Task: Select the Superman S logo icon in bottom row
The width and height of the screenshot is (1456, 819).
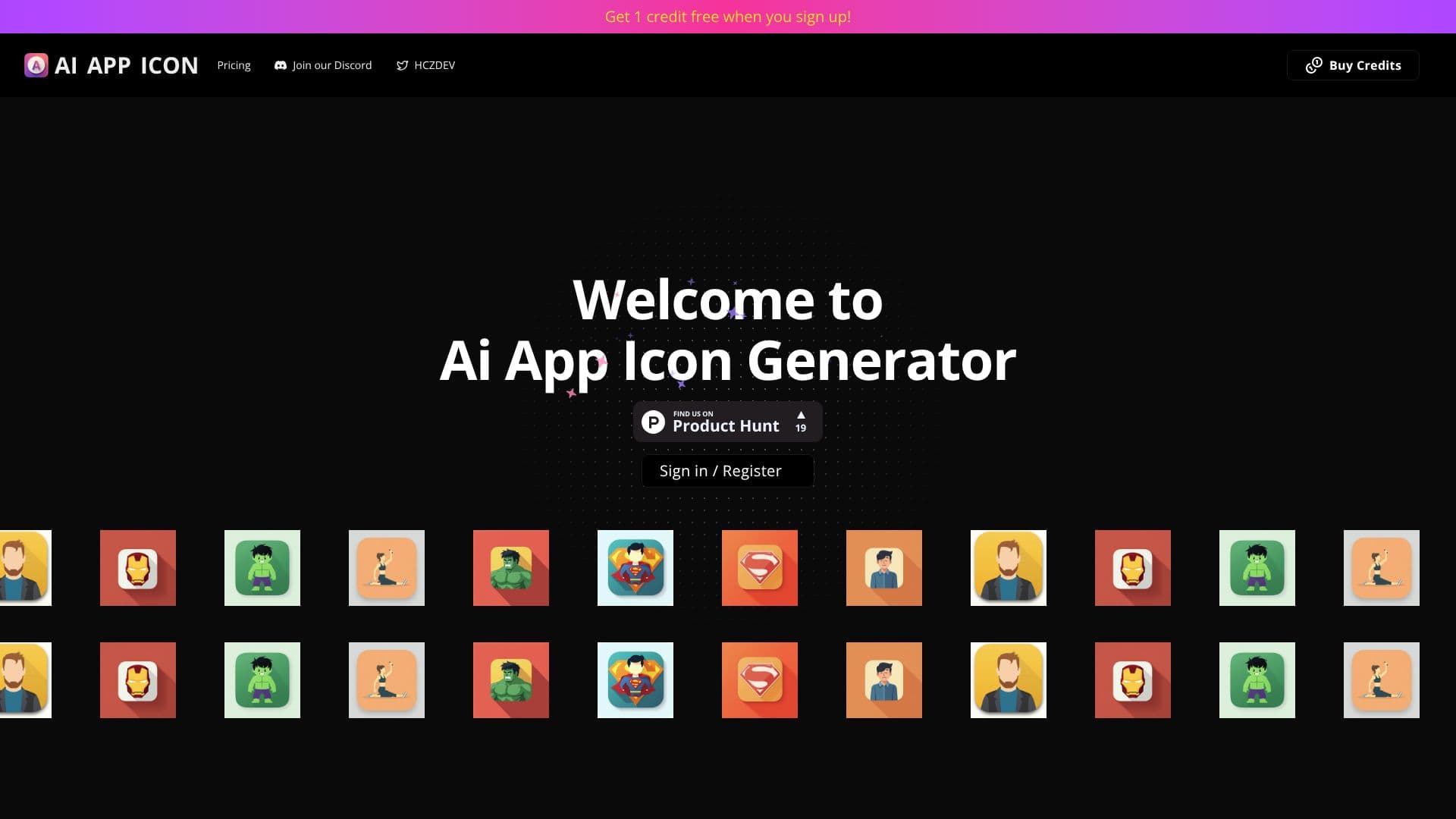Action: [760, 680]
